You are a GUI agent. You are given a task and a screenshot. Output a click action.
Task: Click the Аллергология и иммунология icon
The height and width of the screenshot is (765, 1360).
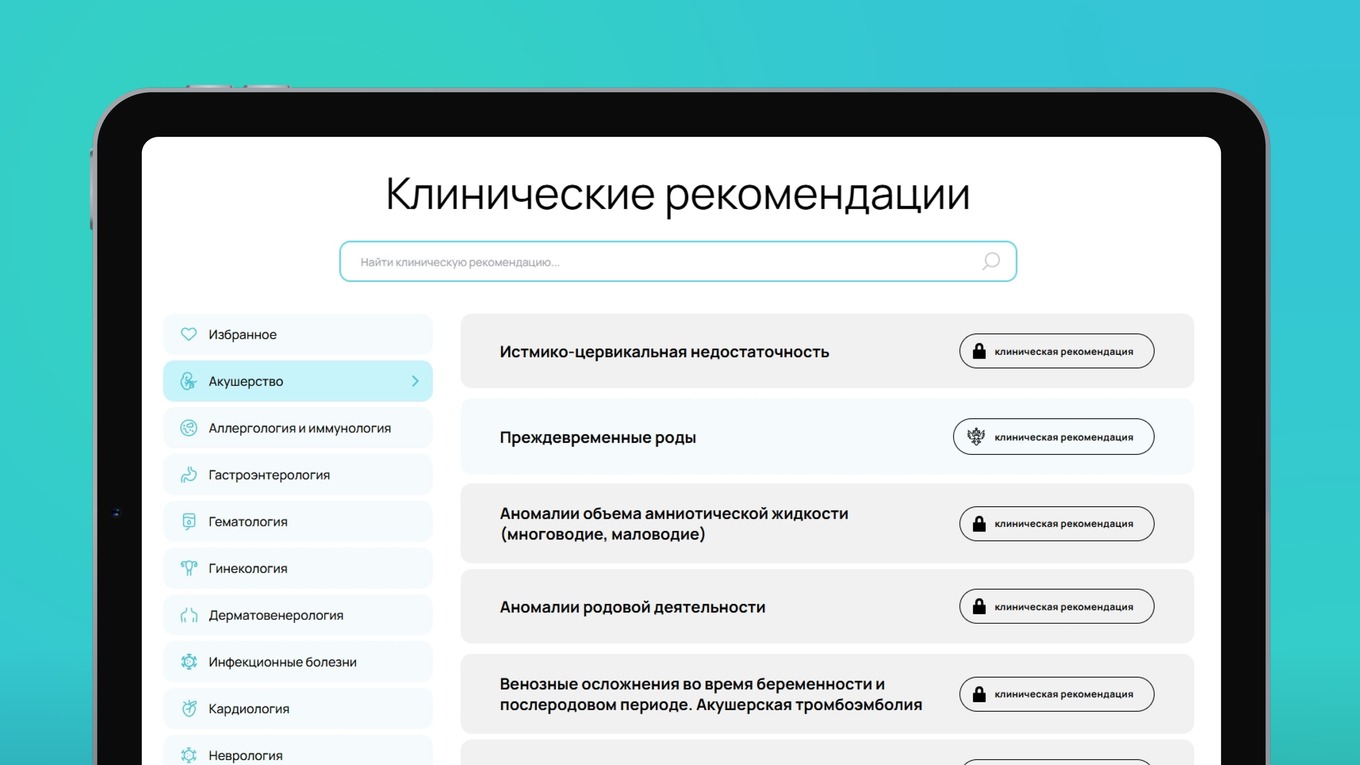pyautogui.click(x=188, y=428)
